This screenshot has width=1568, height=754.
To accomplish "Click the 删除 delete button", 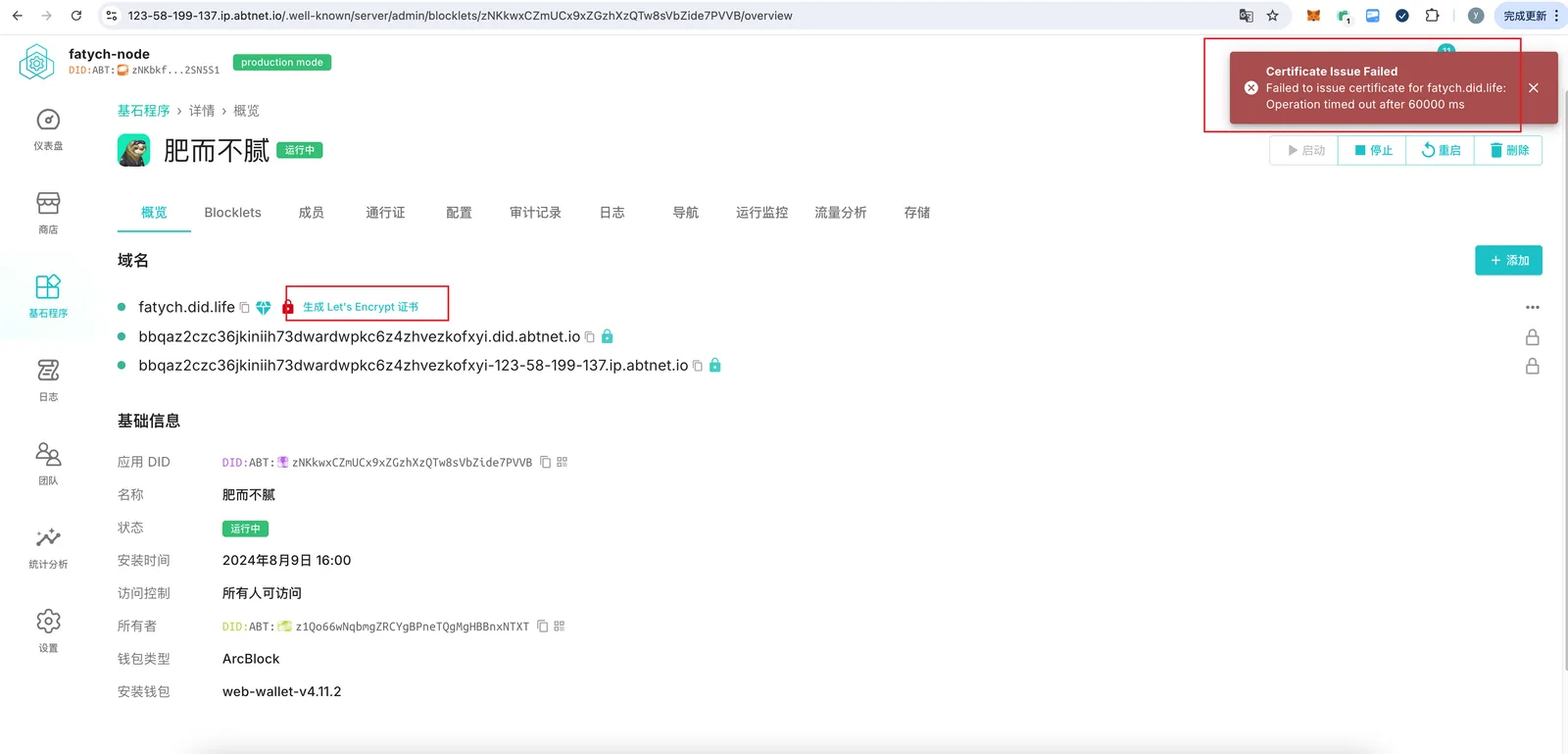I will pyautogui.click(x=1509, y=150).
